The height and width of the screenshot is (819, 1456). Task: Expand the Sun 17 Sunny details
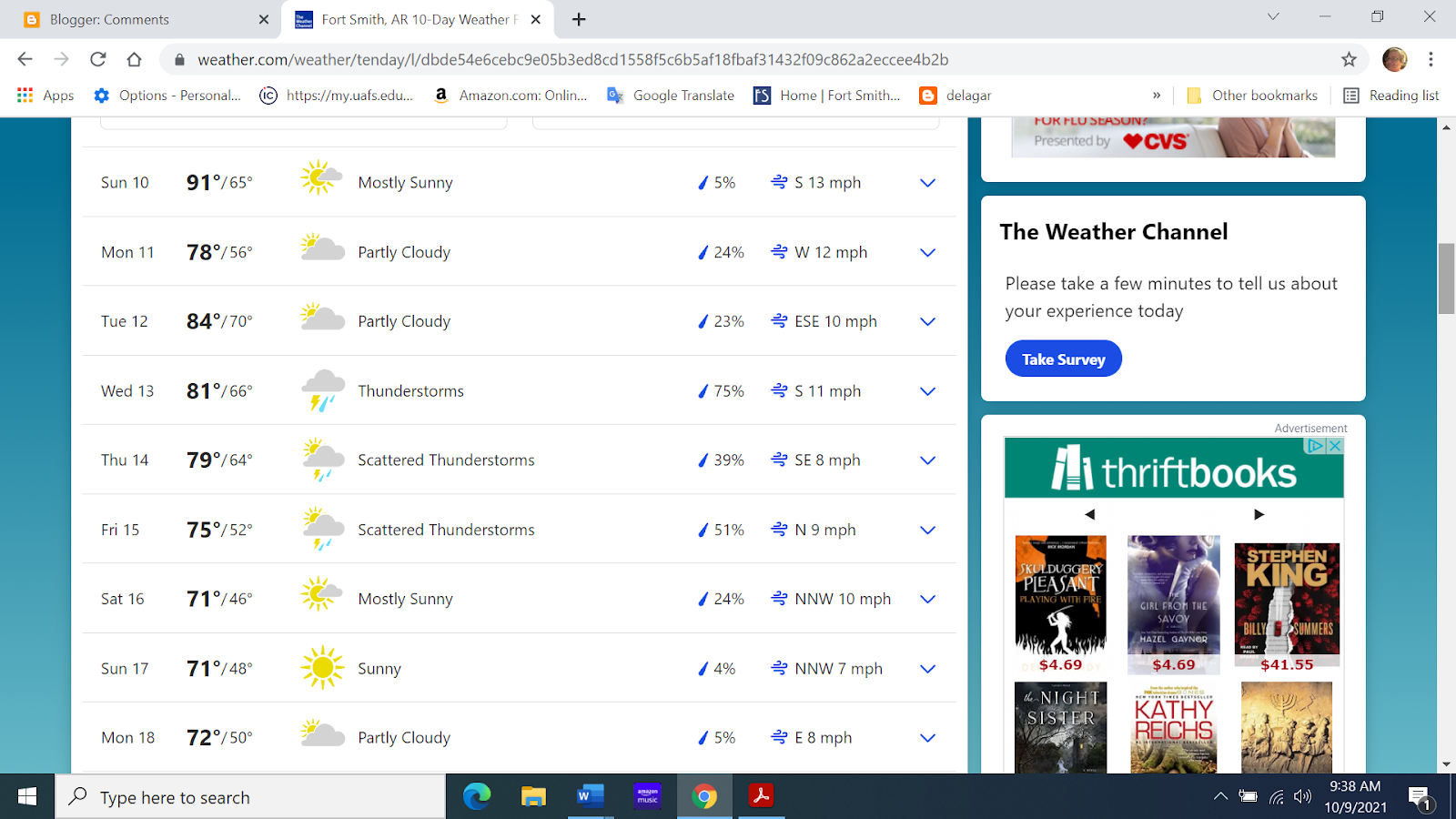[927, 669]
